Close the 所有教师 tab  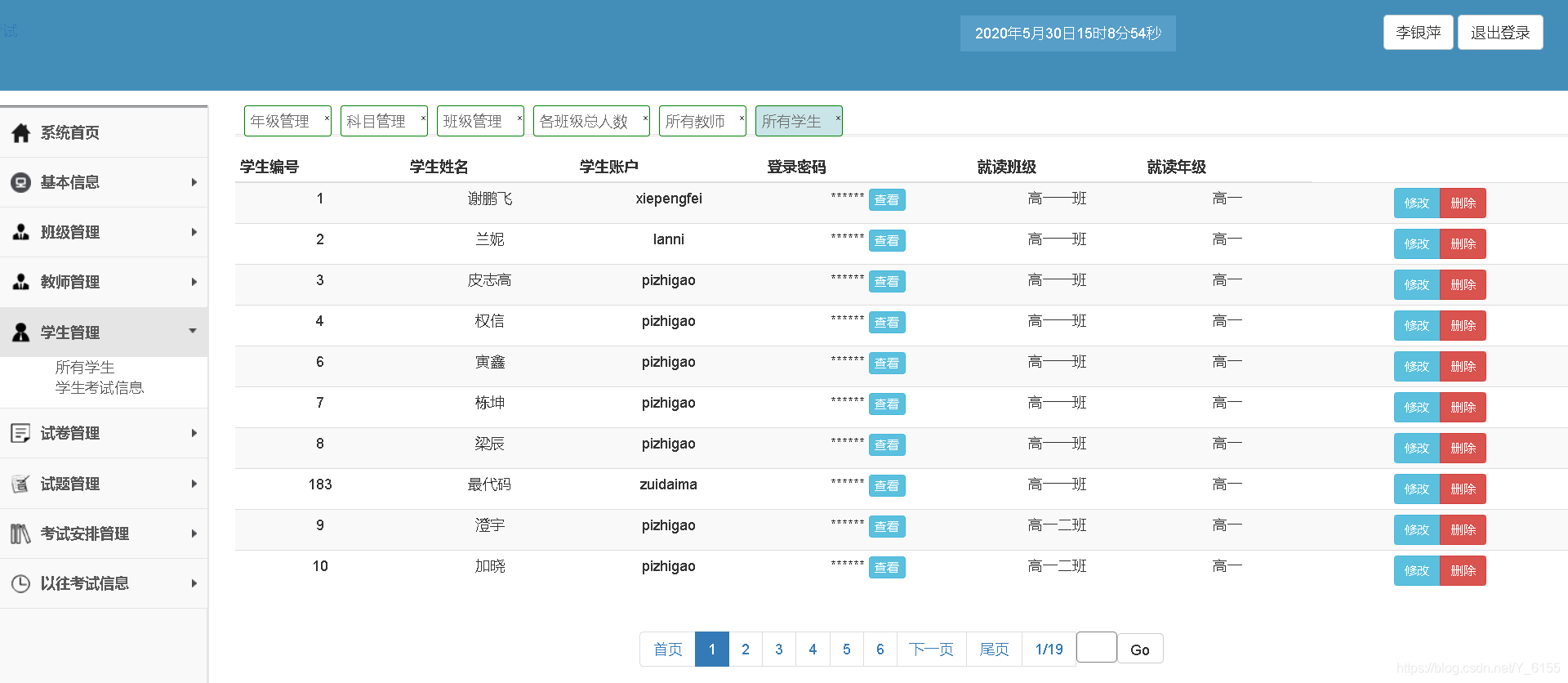(x=742, y=118)
